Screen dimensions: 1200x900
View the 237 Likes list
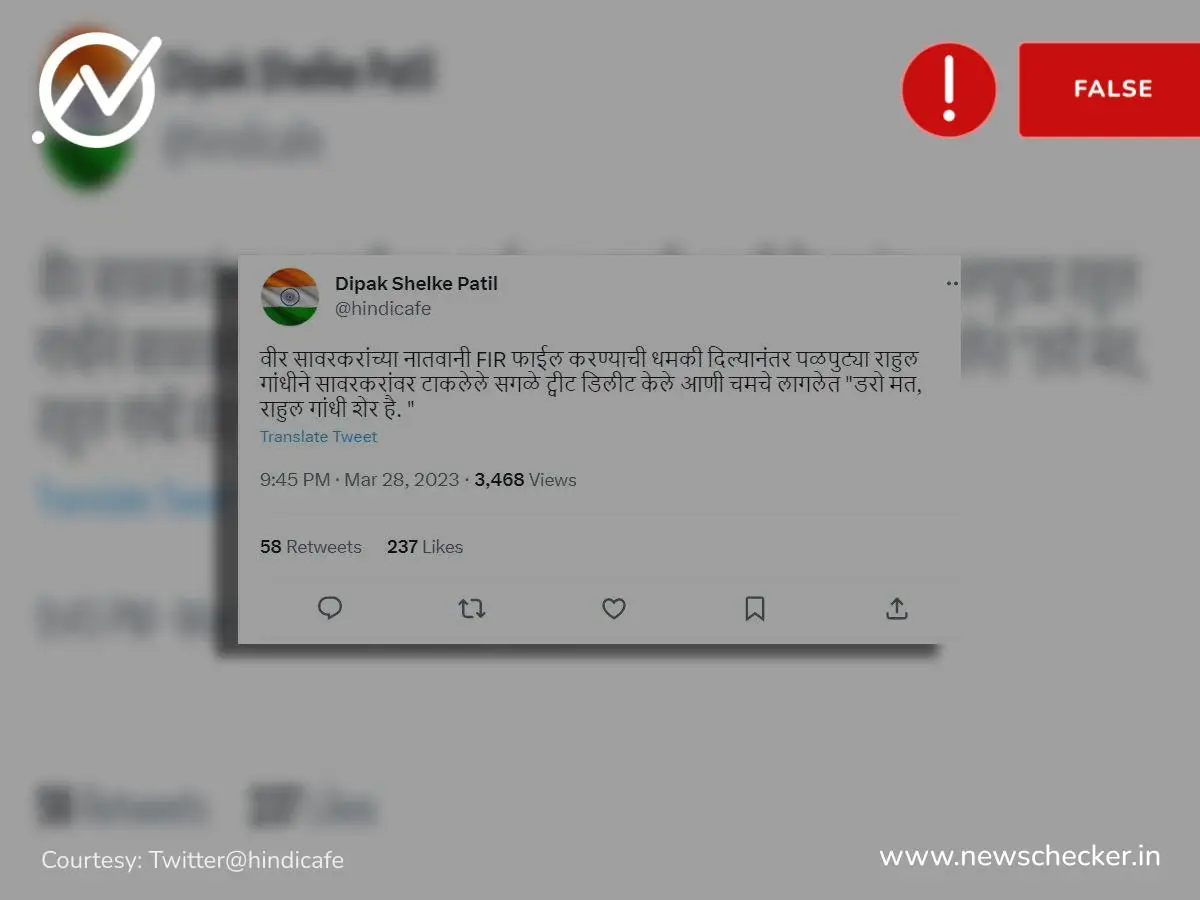(x=425, y=547)
